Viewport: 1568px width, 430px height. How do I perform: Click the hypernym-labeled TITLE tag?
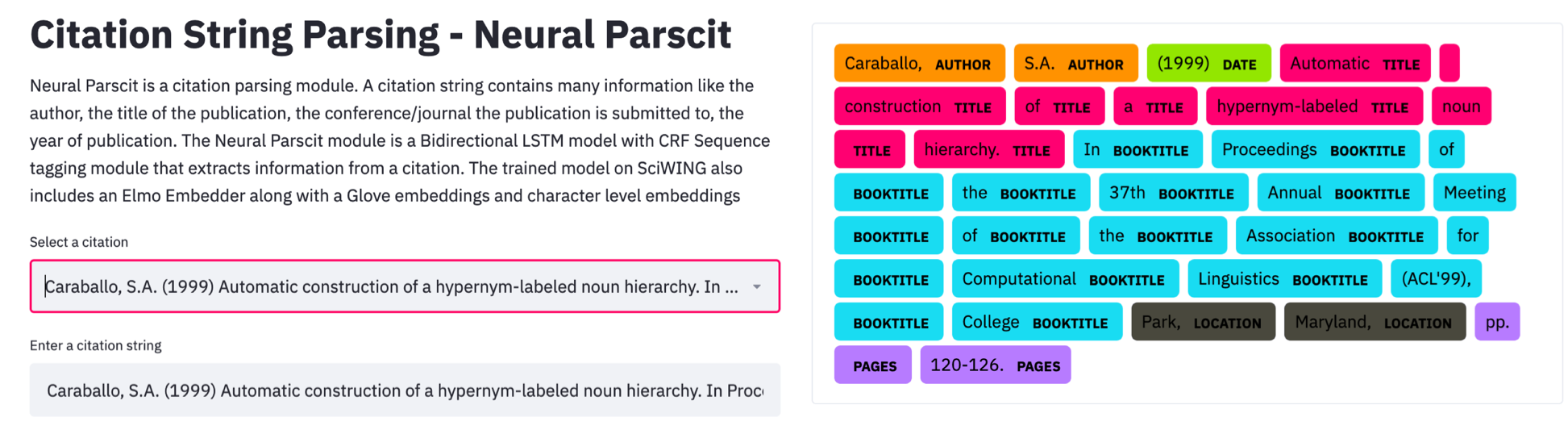pos(1314,106)
